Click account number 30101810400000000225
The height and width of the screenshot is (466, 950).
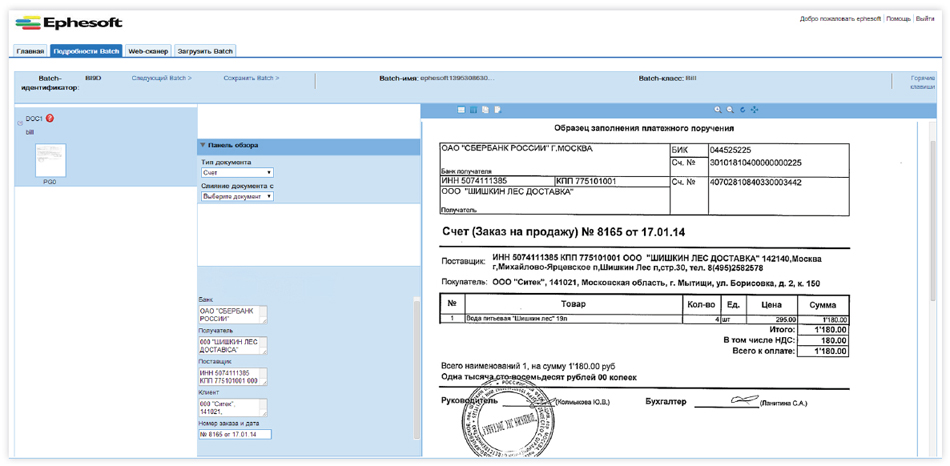[x=756, y=164]
